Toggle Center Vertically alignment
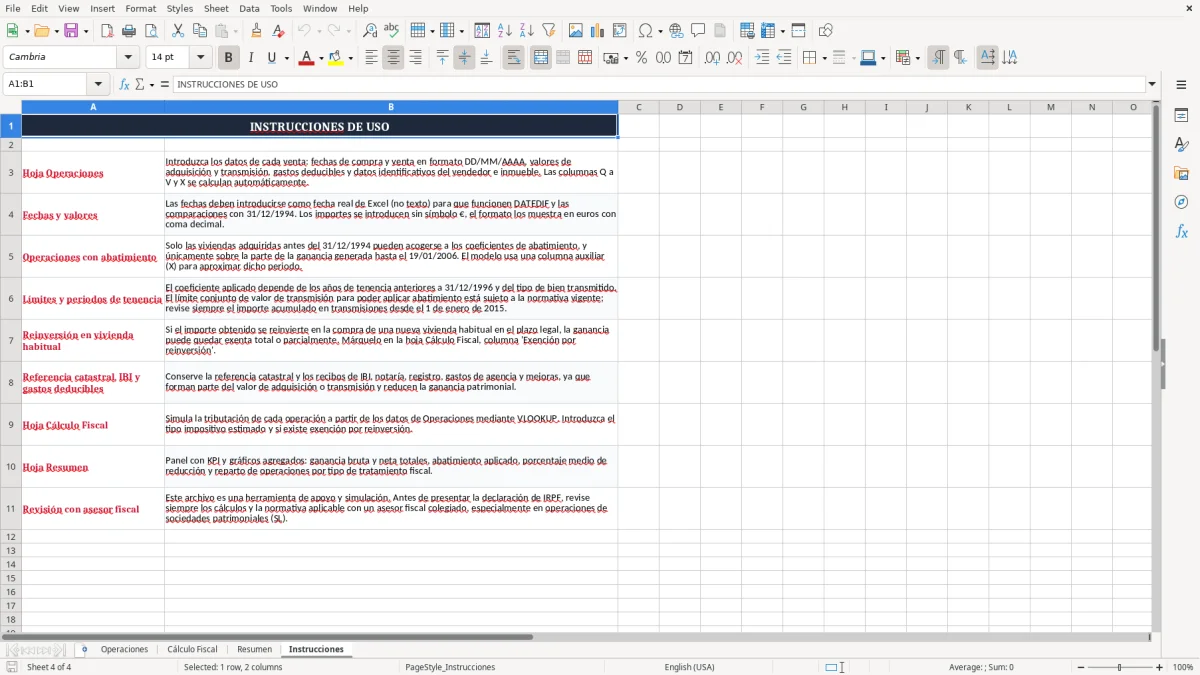Viewport: 1200px width, 675px height. (x=464, y=58)
